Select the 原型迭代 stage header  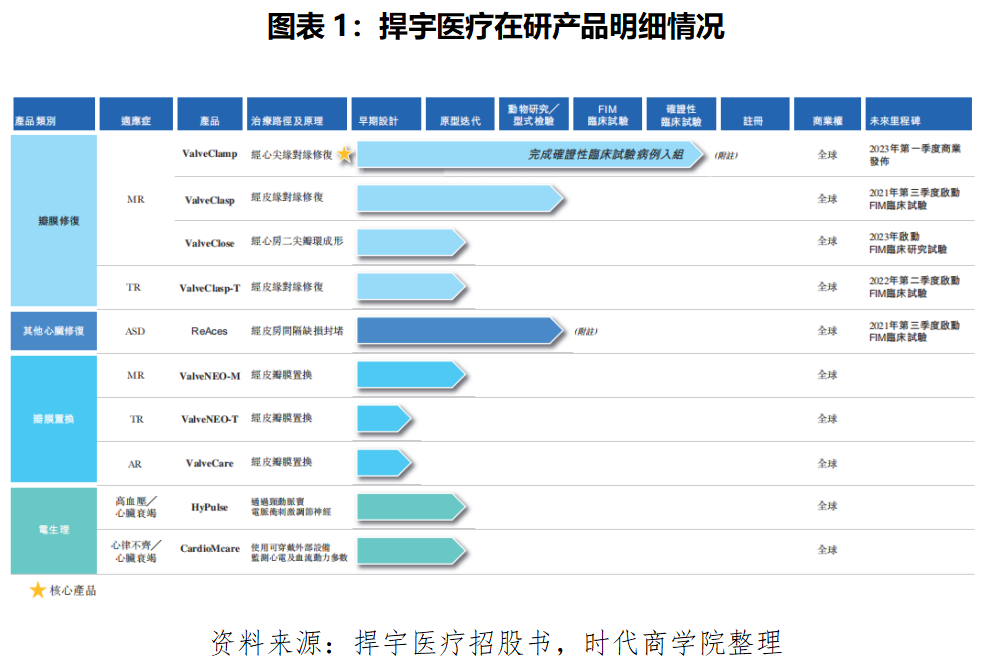(x=460, y=114)
